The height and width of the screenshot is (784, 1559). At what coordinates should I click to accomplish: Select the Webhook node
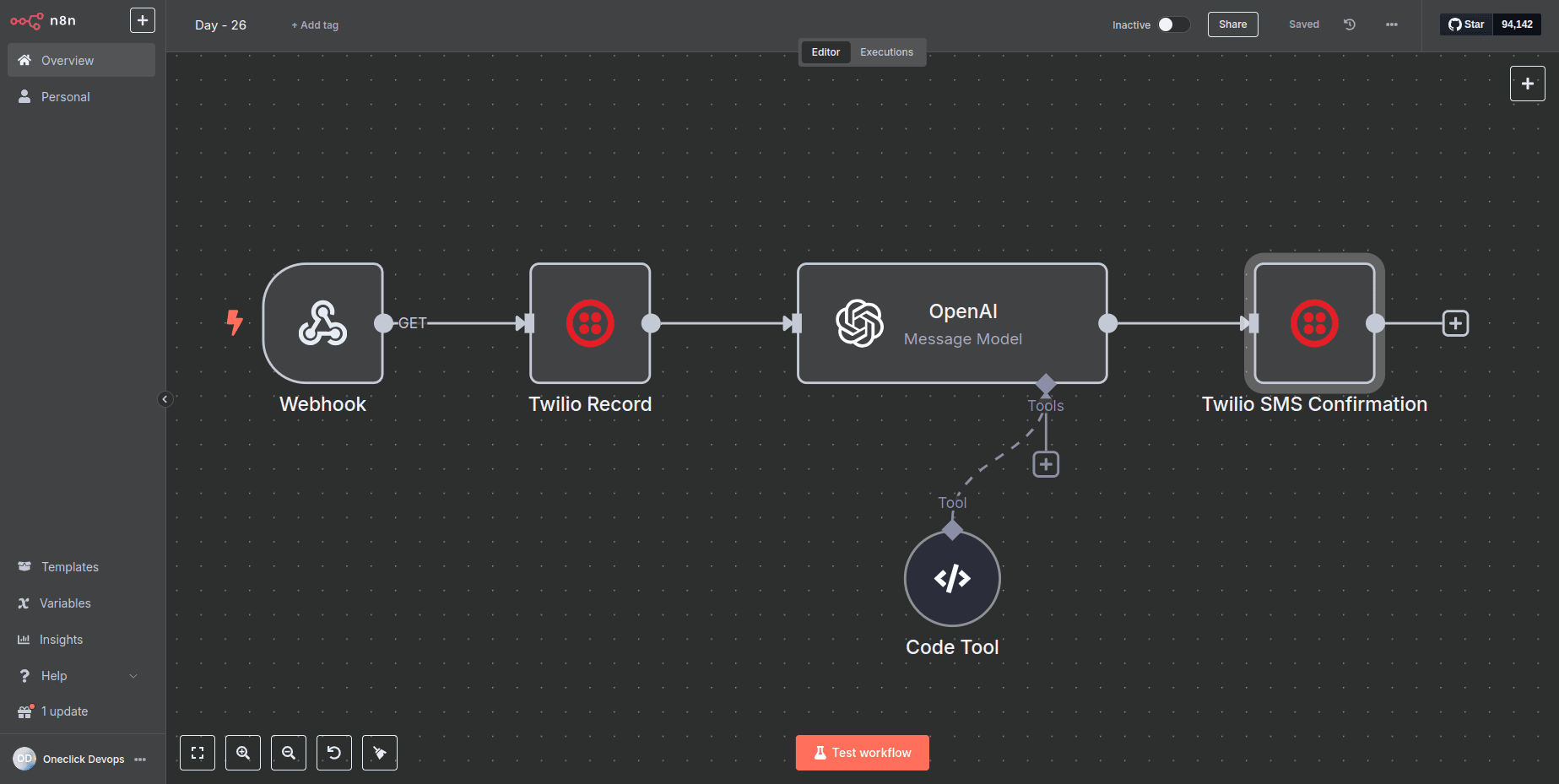[323, 323]
